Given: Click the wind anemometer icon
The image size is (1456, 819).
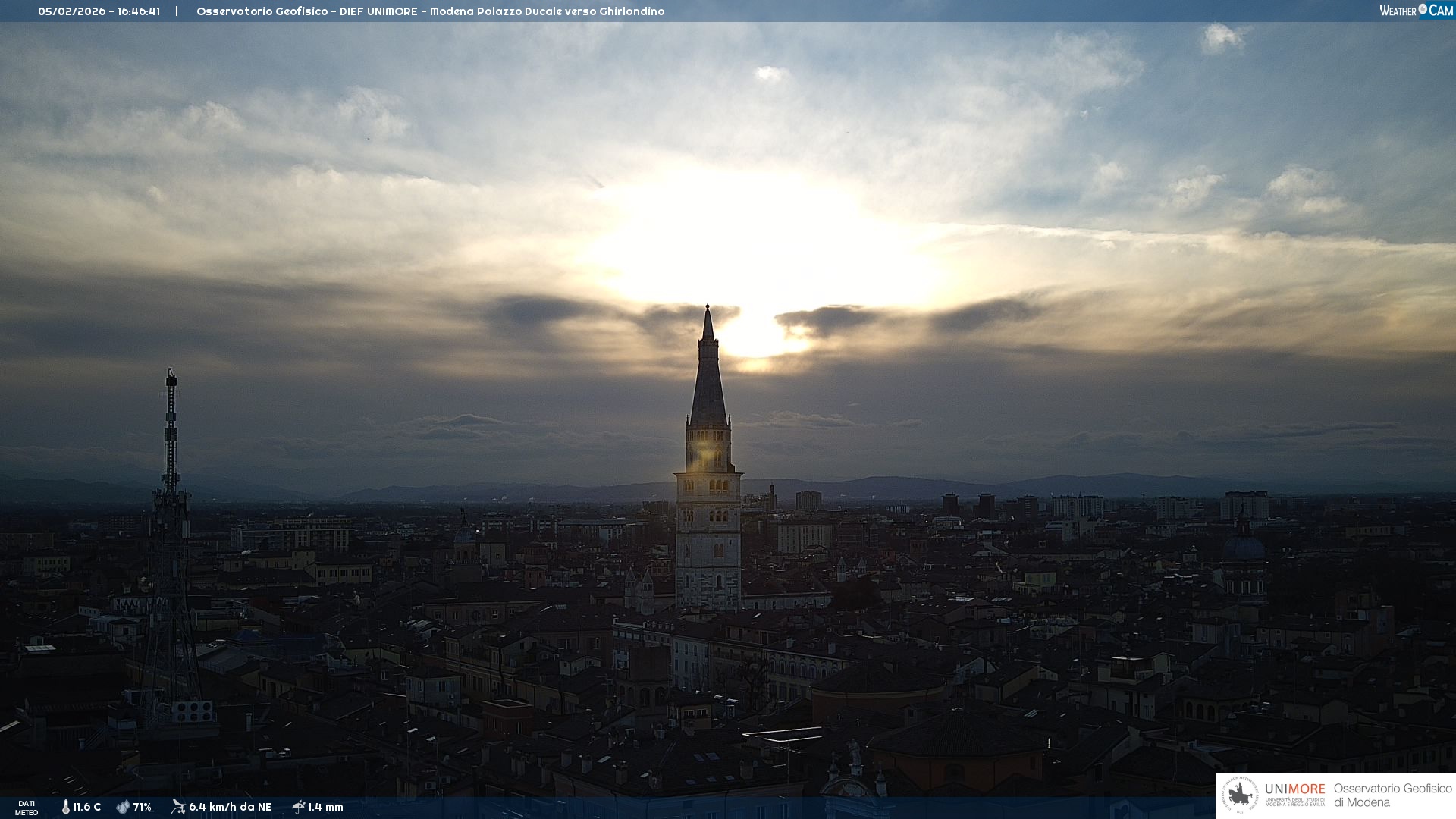Looking at the screenshot, I should click(178, 807).
